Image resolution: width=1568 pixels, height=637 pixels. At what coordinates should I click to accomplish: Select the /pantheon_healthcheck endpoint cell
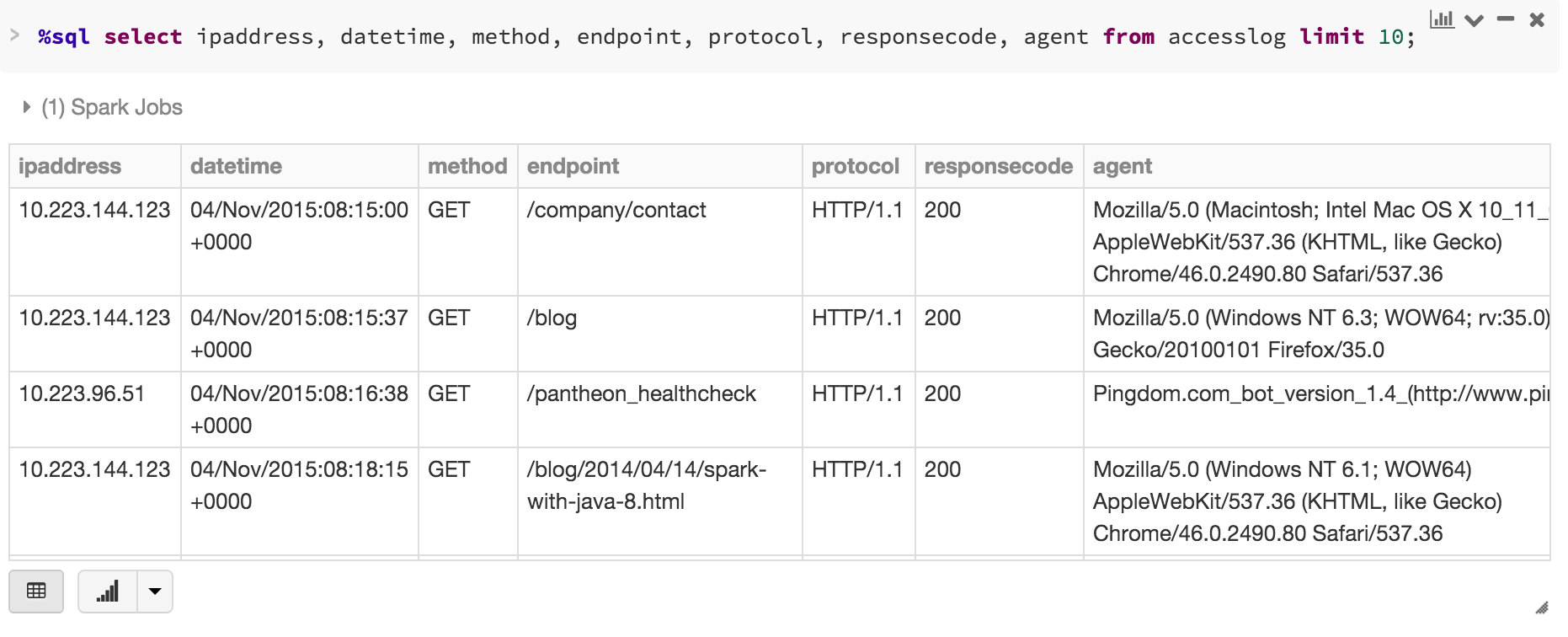coord(642,393)
